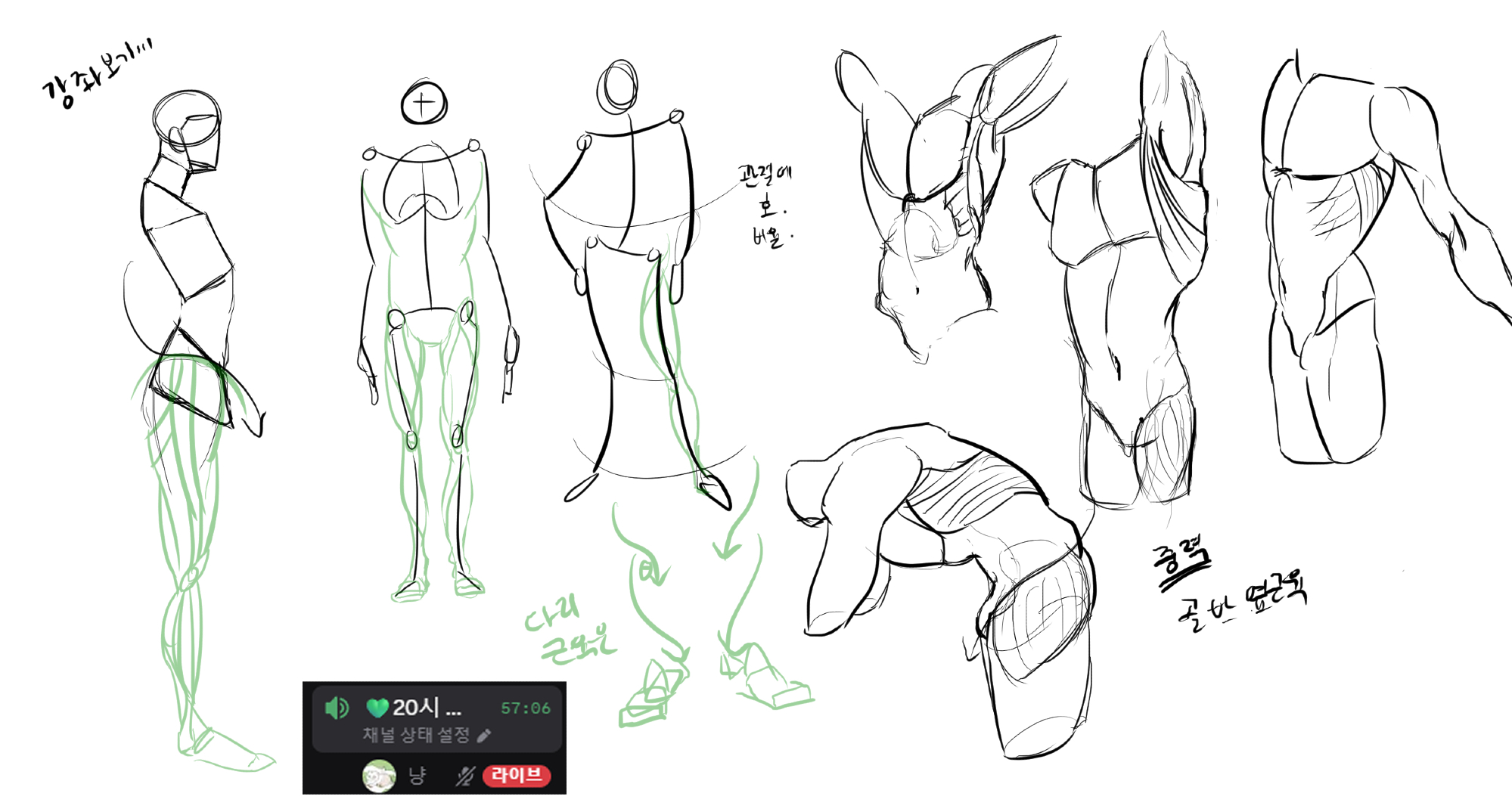The height and width of the screenshot is (812, 1512).
Task: Click the green heart emoji in channel name
Action: coord(376,708)
